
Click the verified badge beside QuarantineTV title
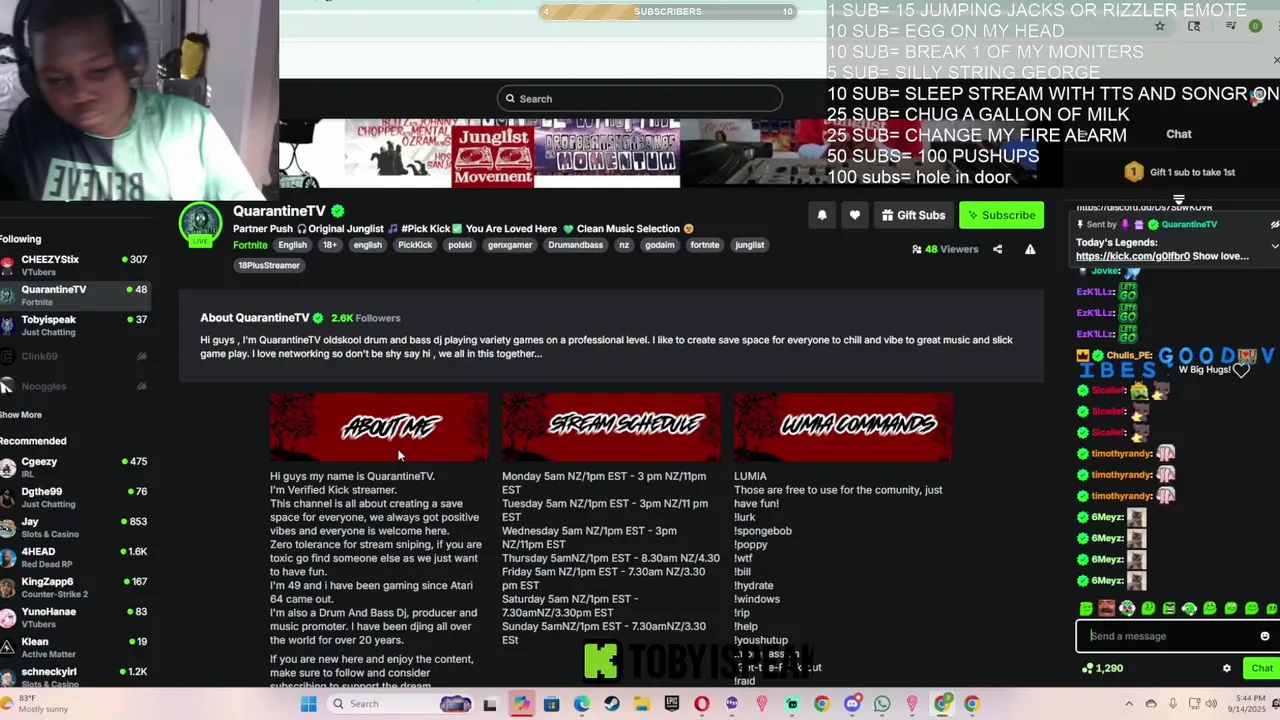pyautogui.click(x=338, y=211)
